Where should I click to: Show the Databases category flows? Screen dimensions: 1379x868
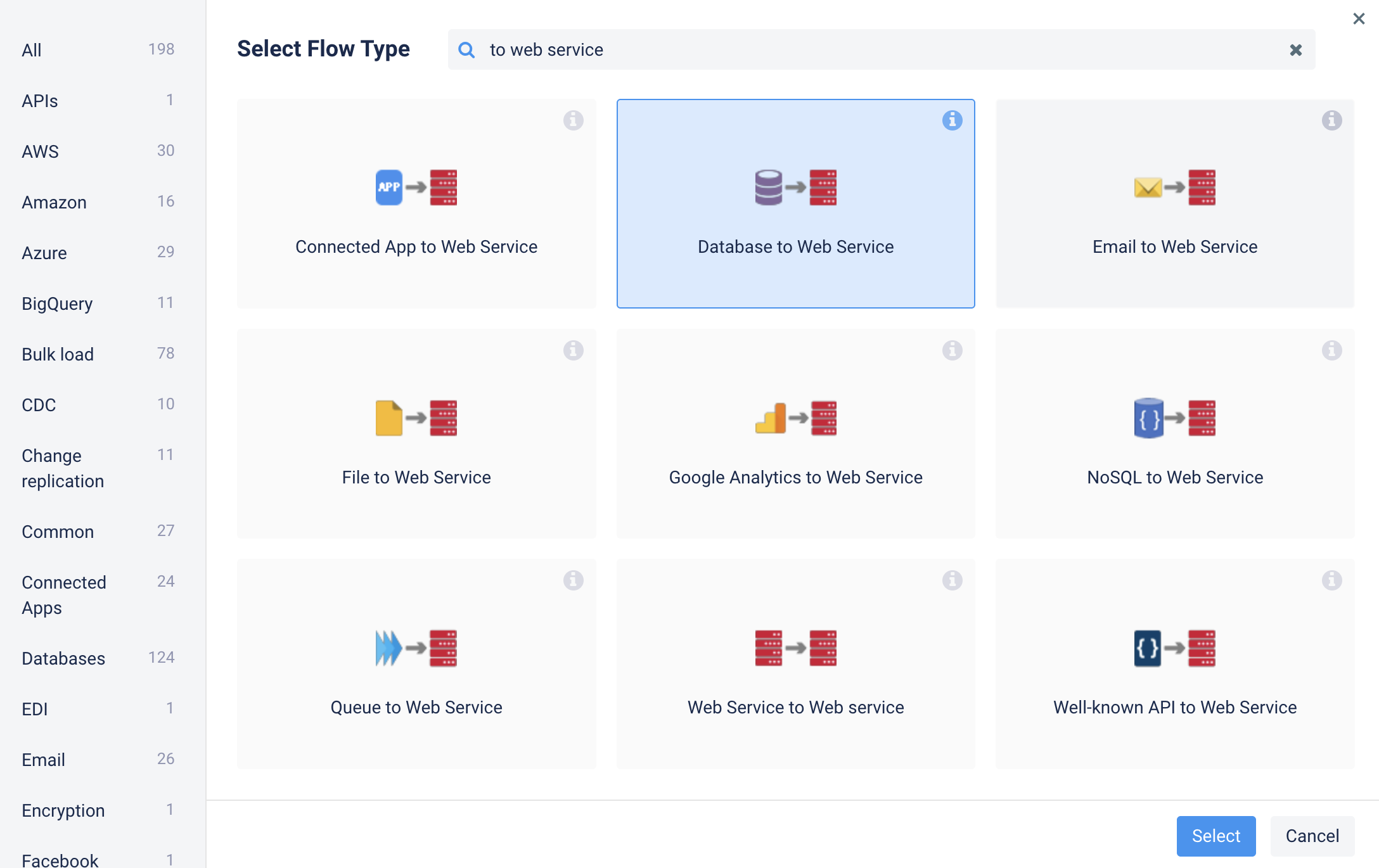click(63, 659)
